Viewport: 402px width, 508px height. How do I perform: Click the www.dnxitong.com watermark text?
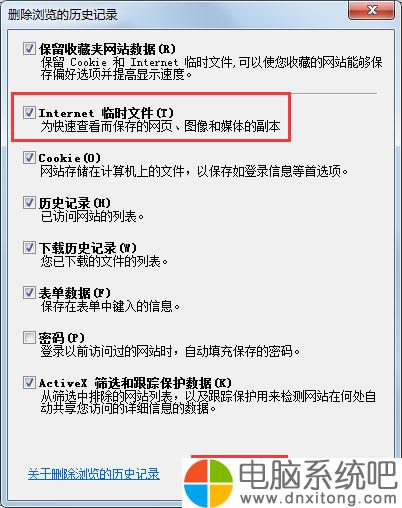click(318, 498)
